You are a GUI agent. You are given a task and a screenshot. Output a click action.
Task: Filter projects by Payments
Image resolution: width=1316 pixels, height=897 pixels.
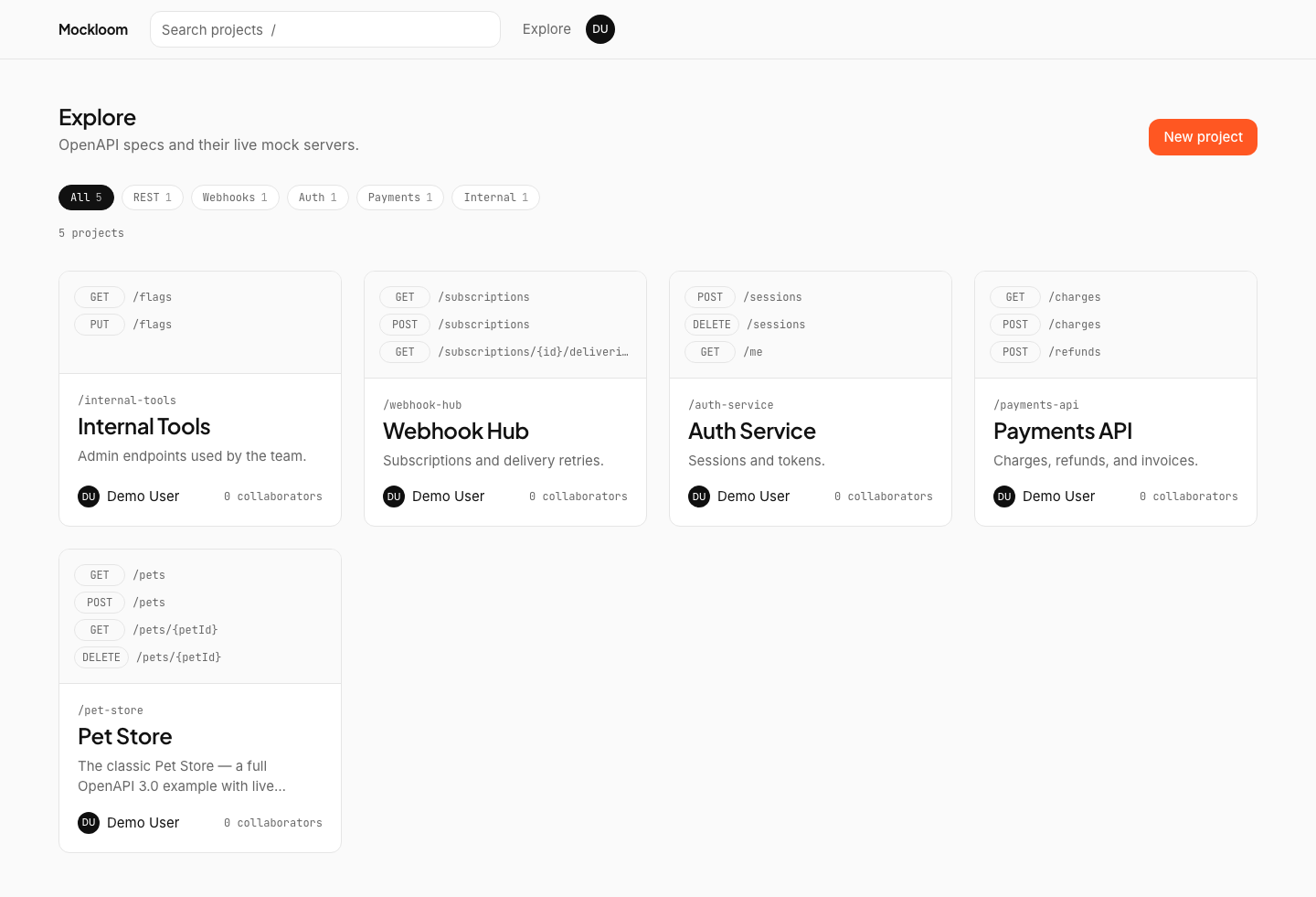400,198
